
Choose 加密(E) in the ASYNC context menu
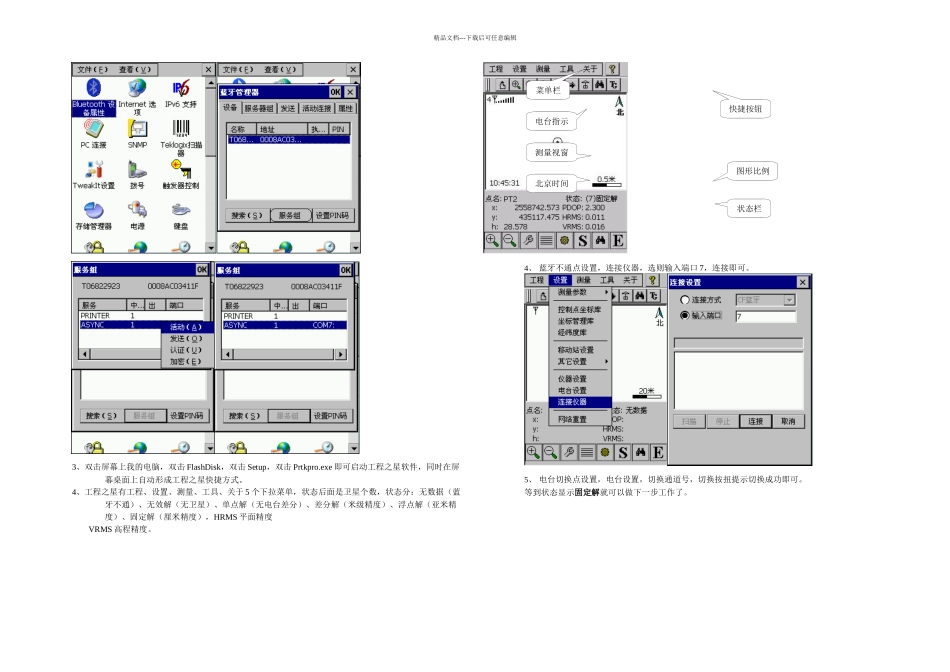(x=187, y=362)
